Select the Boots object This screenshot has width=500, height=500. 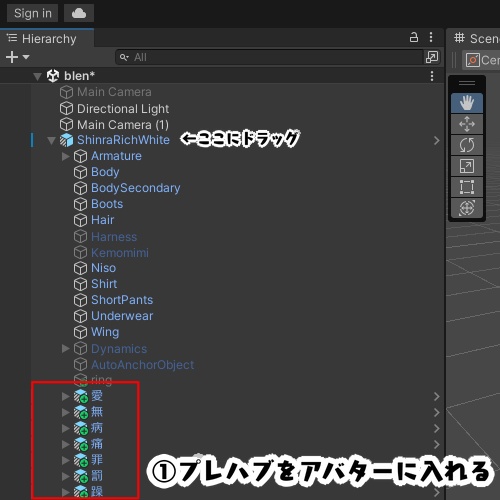point(107,204)
